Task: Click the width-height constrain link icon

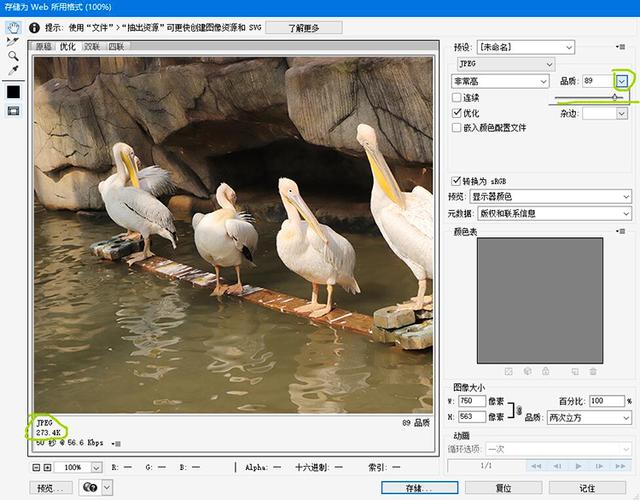Action: pyautogui.click(x=519, y=409)
